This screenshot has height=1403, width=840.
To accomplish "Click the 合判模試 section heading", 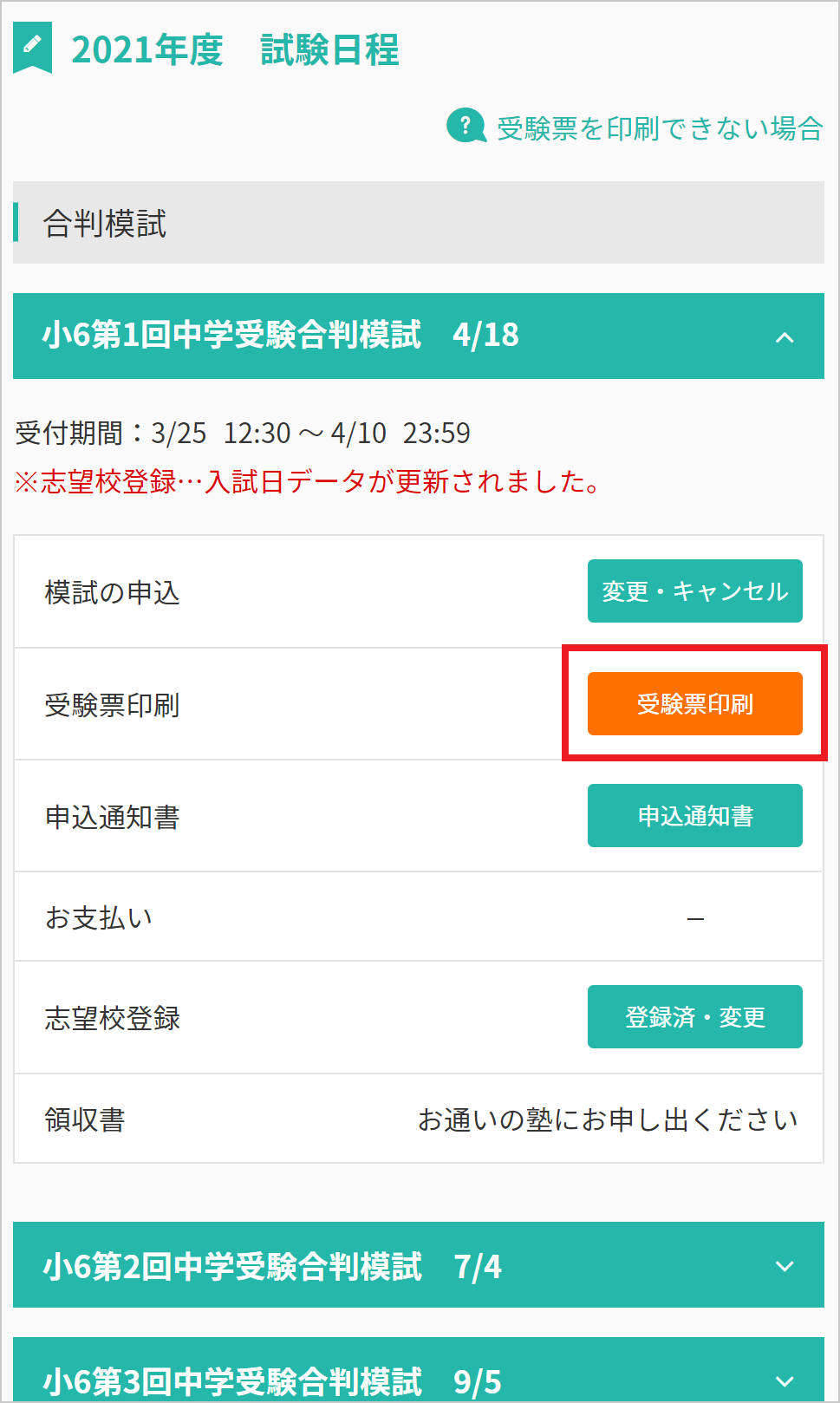I will point(105,223).
